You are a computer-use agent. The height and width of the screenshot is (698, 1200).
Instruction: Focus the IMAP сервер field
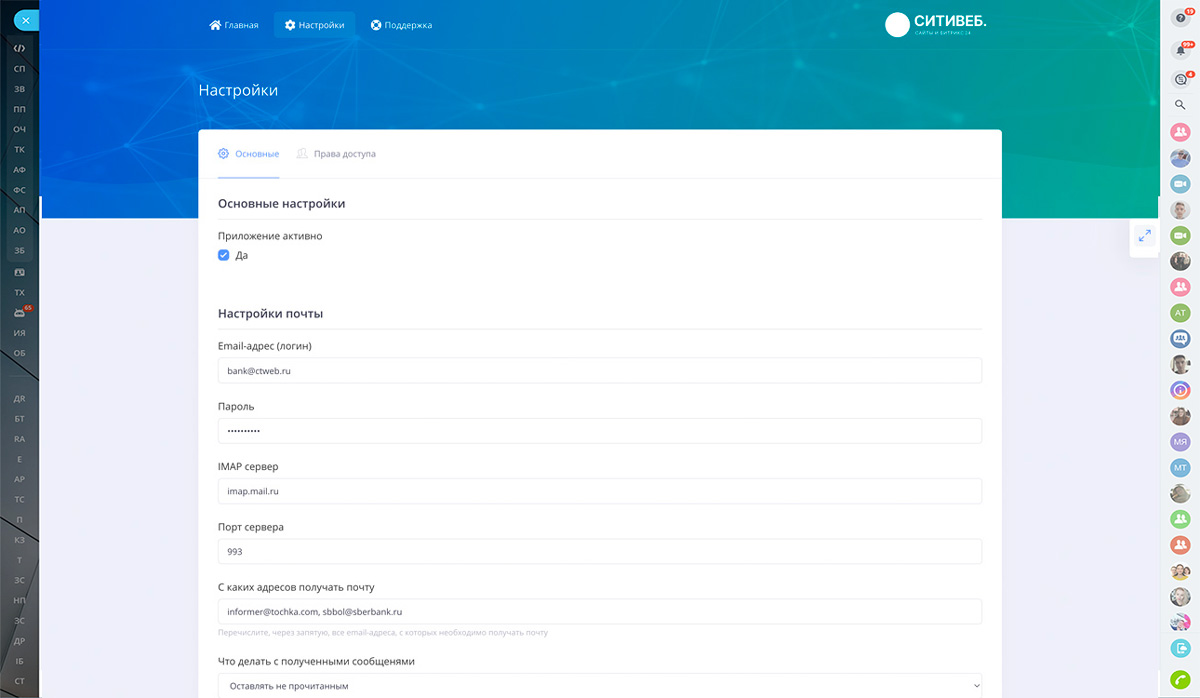(600, 491)
